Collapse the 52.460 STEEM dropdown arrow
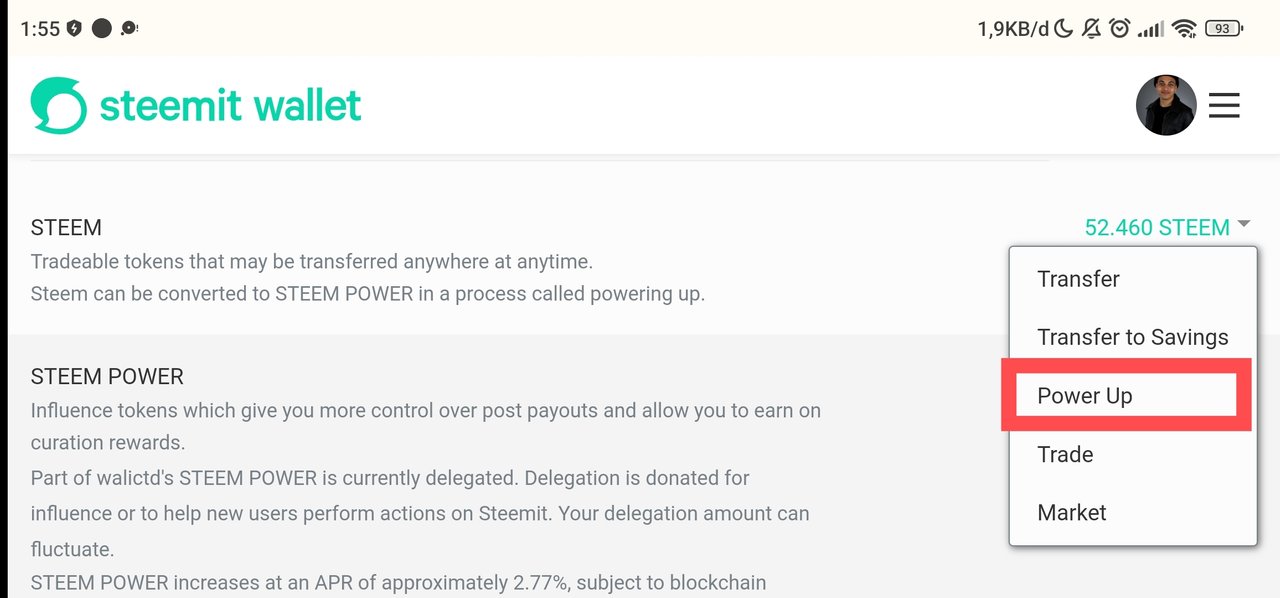This screenshot has height=598, width=1280. (x=1243, y=225)
